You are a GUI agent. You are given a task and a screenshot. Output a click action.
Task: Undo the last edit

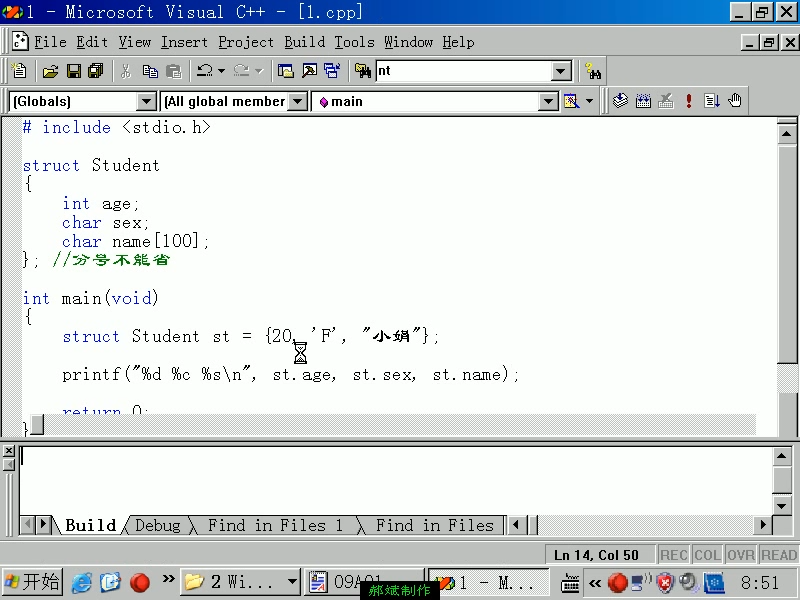pos(205,71)
